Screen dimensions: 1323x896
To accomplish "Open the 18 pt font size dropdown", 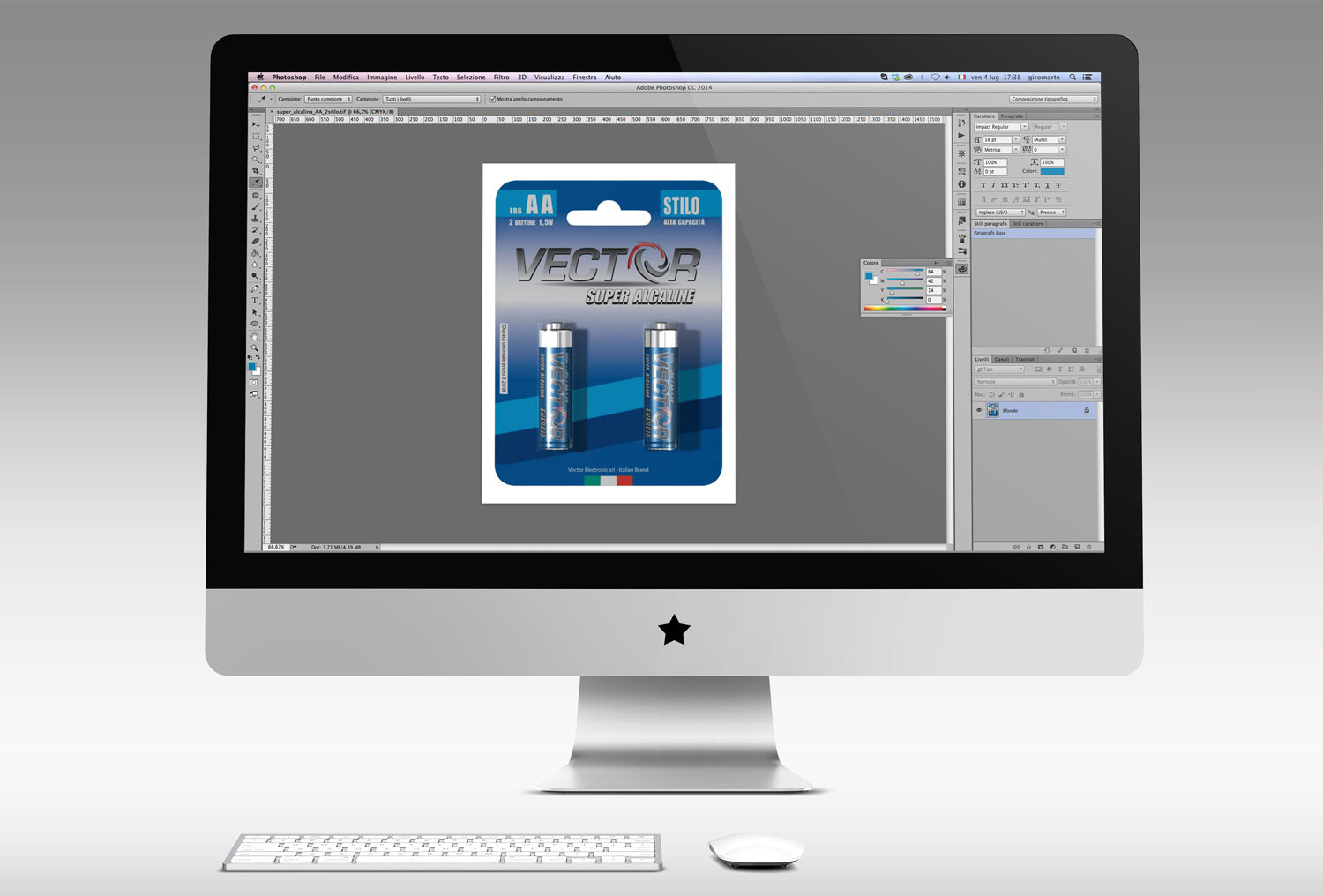I will pyautogui.click(x=1001, y=139).
